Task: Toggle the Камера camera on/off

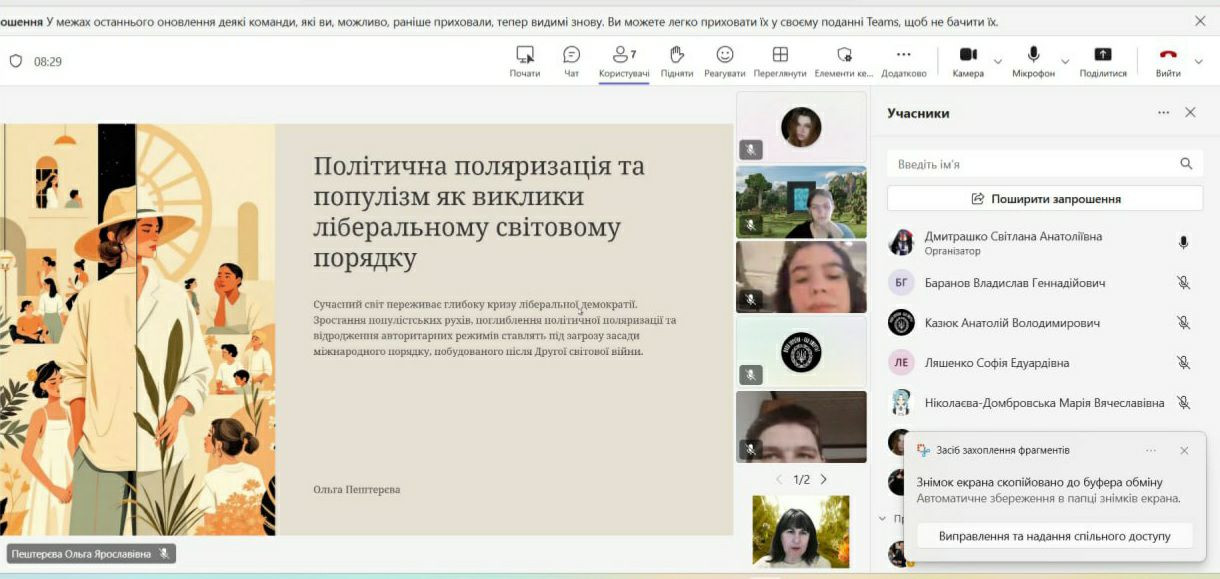Action: (968, 55)
